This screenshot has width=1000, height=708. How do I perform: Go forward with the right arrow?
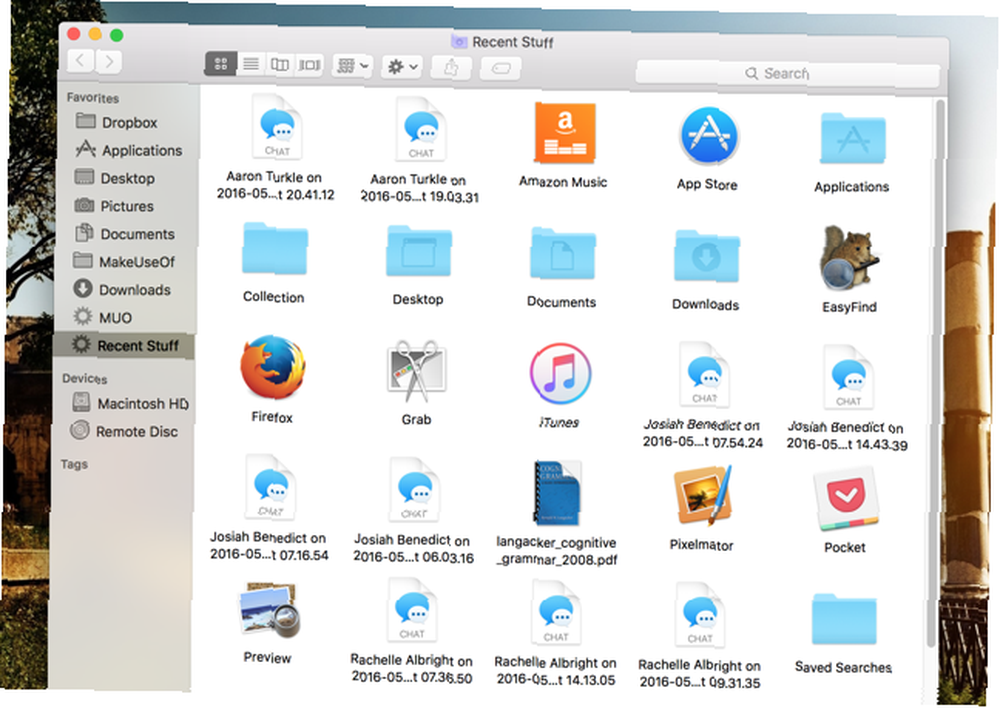pyautogui.click(x=109, y=61)
